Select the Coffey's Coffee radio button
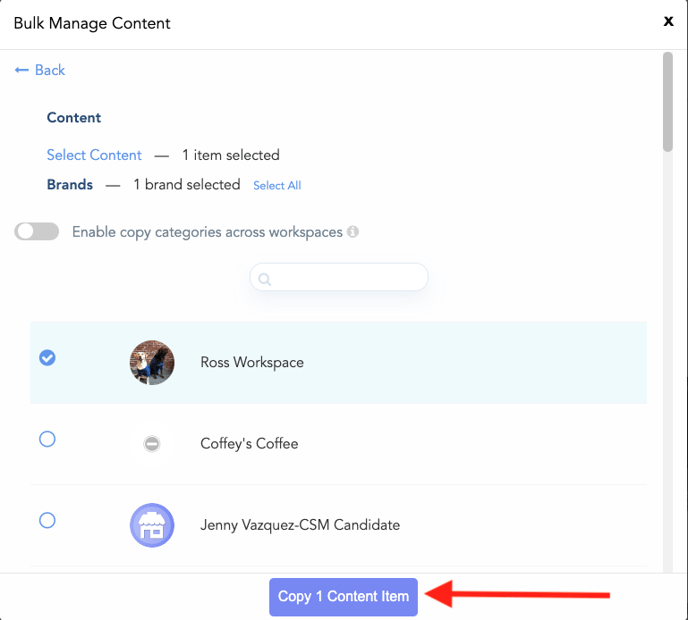Image resolution: width=688 pixels, height=620 pixels. (47, 439)
